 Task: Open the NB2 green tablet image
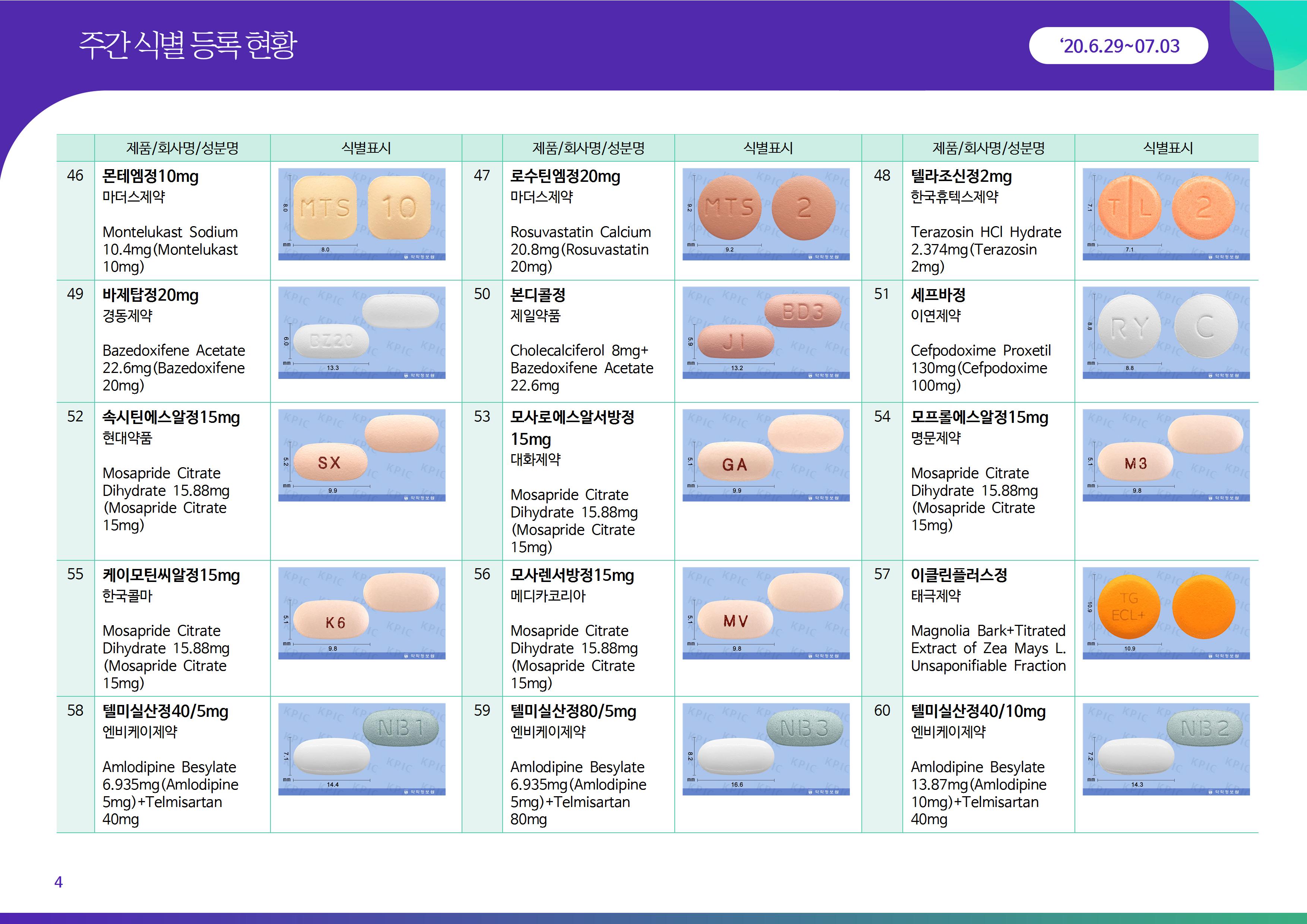point(1166,749)
